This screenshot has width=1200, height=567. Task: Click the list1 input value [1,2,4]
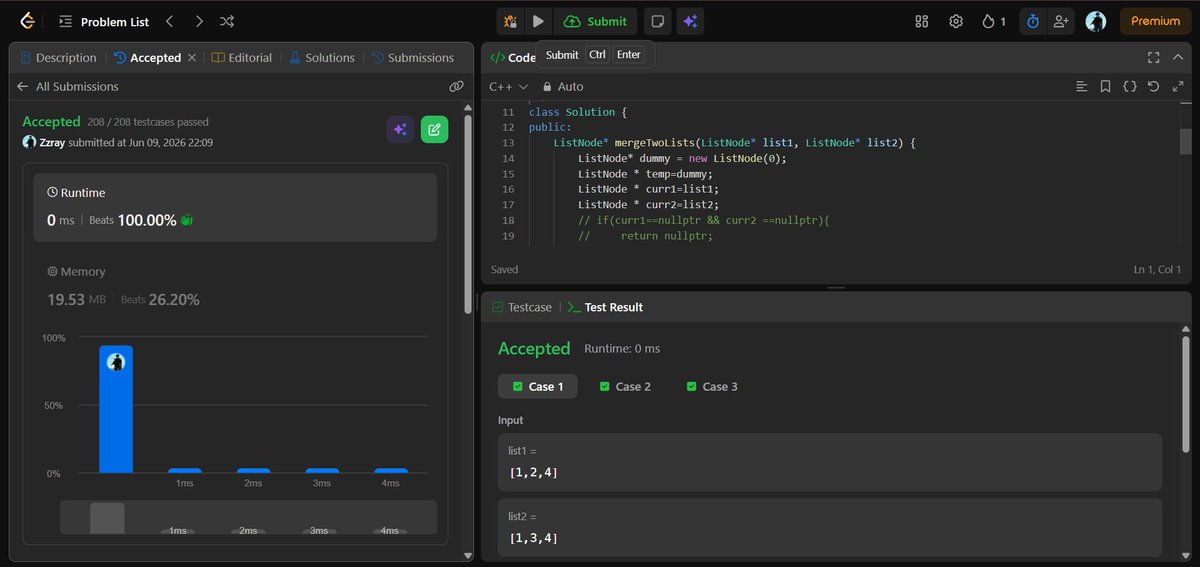(533, 473)
